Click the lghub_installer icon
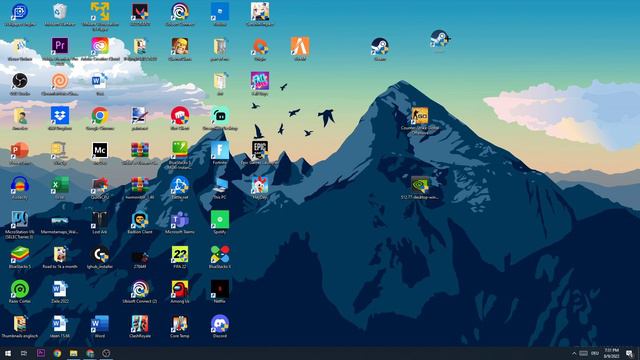Screen dimensions: 640x360 (x=100, y=254)
